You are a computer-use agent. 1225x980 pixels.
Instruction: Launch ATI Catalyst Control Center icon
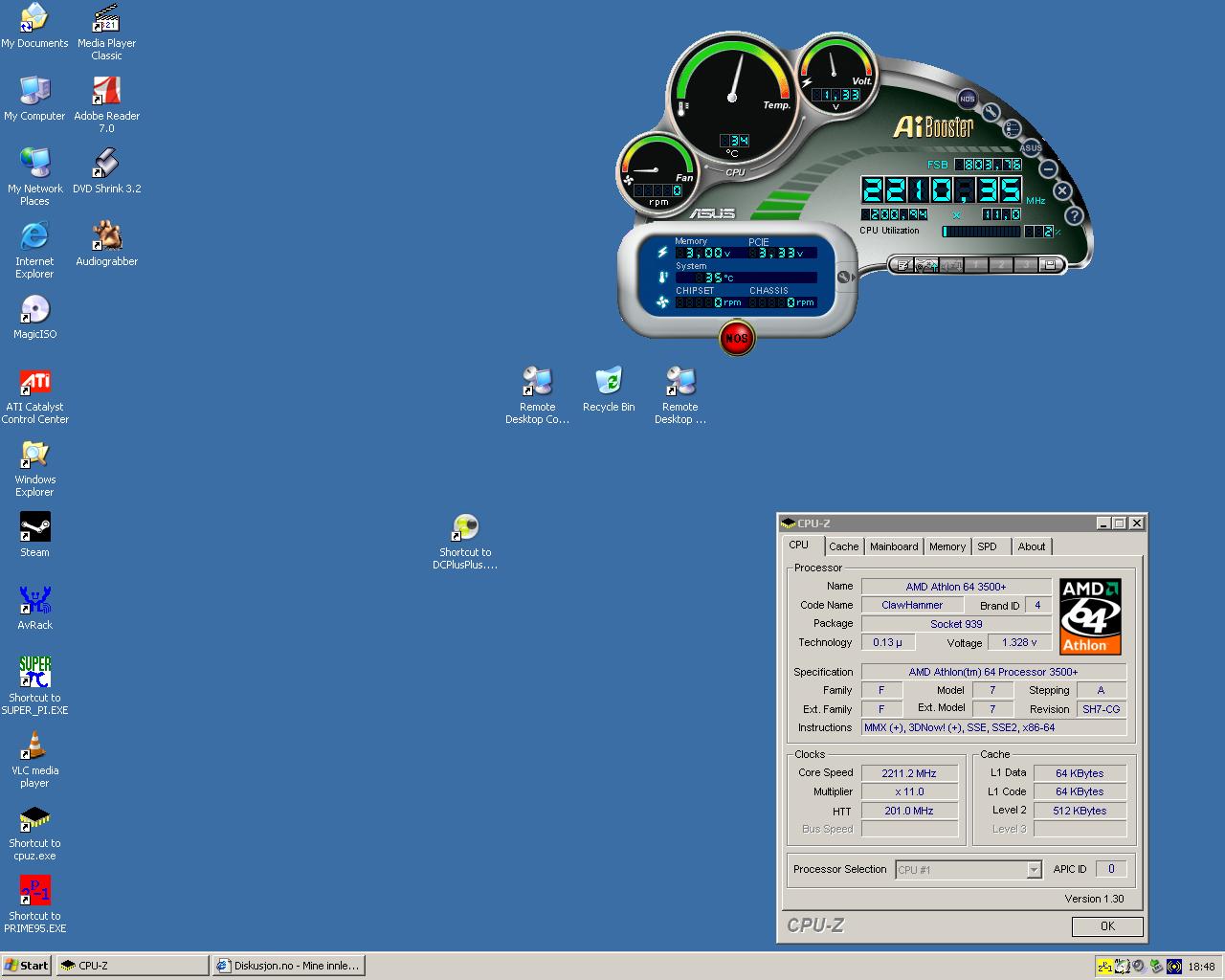click(34, 395)
